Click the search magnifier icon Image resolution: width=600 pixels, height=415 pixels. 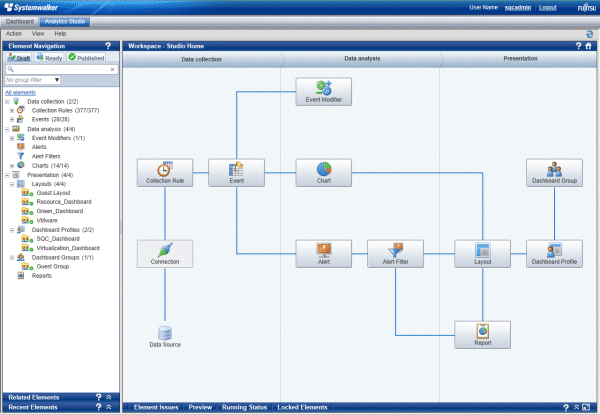10,69
